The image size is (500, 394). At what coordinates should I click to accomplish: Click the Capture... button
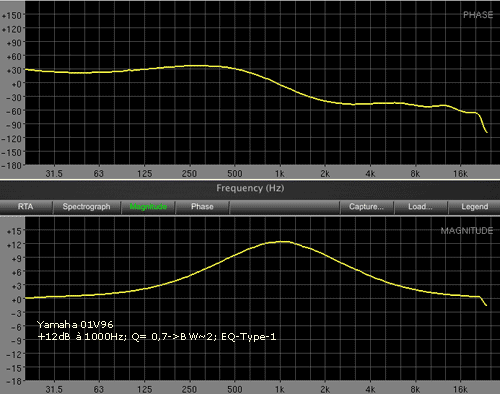point(366,207)
